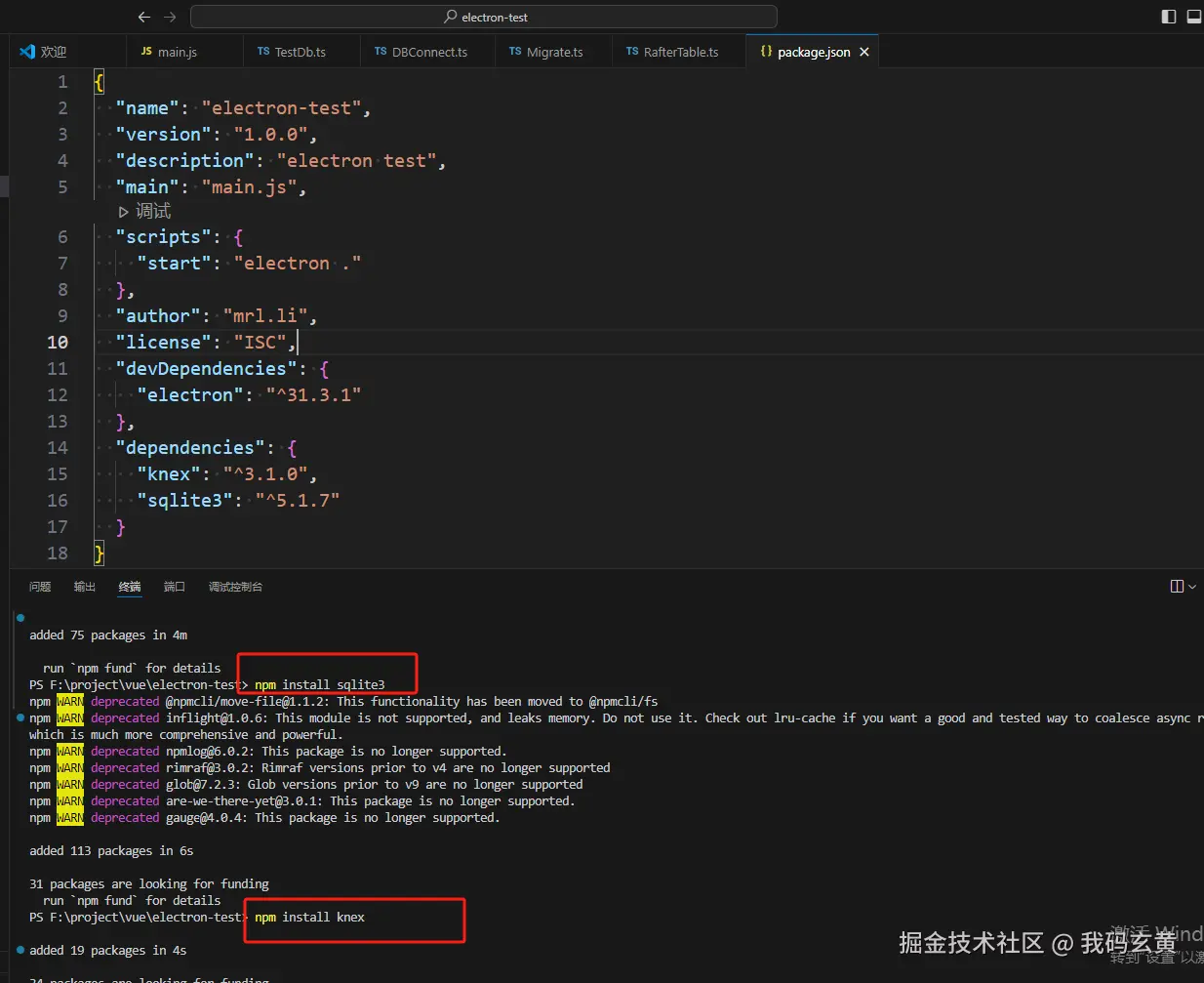The height and width of the screenshot is (983, 1204).
Task: Click the TS icon on Migrate.ts tab
Action: pos(515,52)
